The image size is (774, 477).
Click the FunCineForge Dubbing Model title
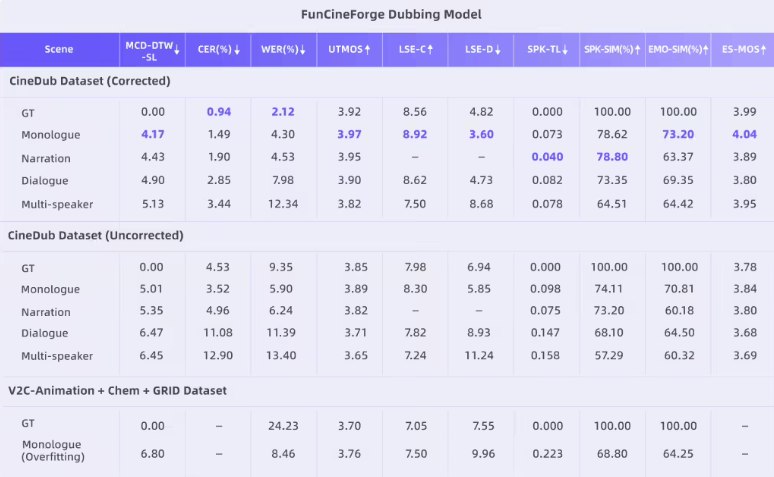point(387,15)
